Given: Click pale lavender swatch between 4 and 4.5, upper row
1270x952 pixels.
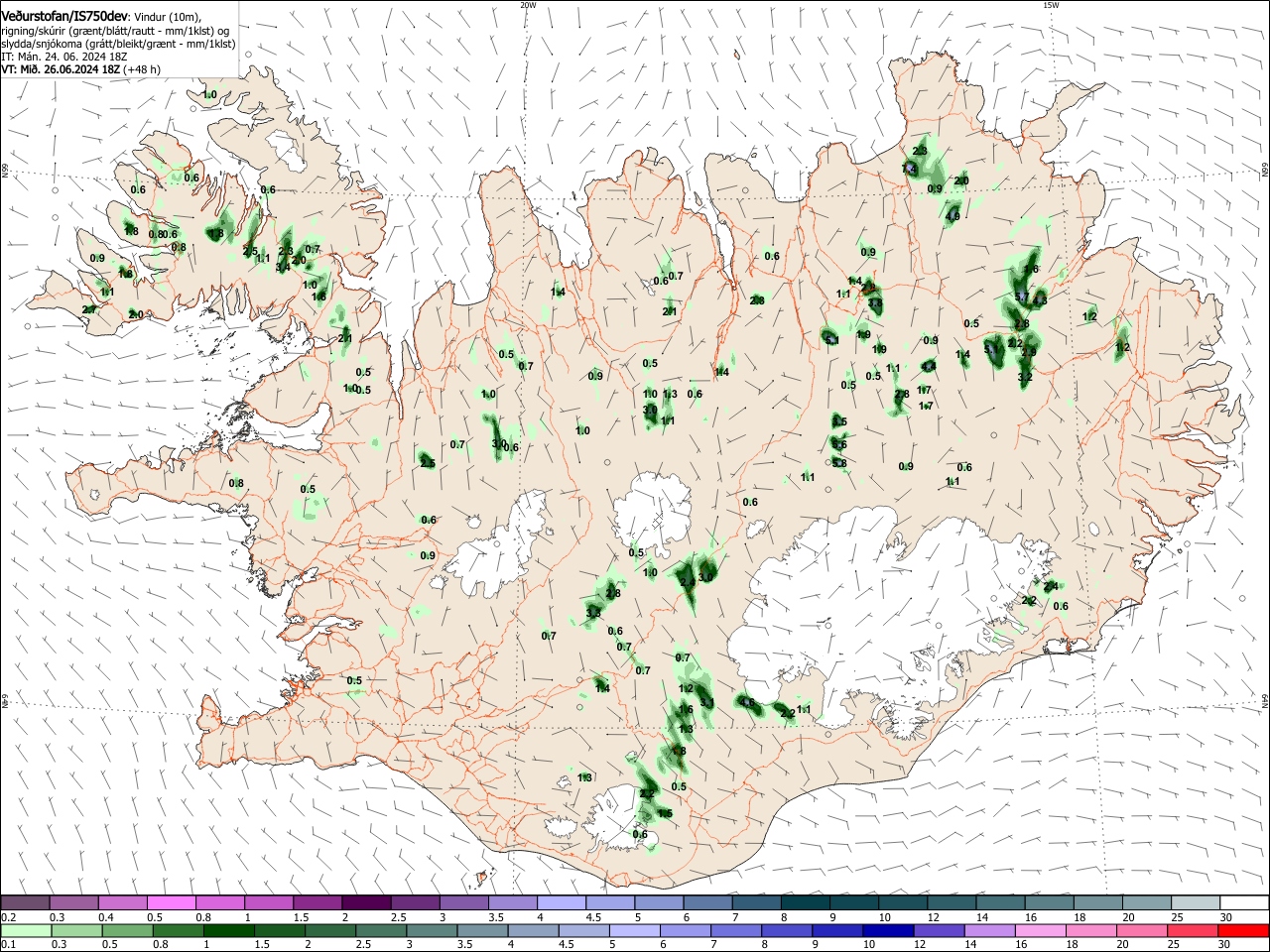Looking at the screenshot, I should 561,903.
